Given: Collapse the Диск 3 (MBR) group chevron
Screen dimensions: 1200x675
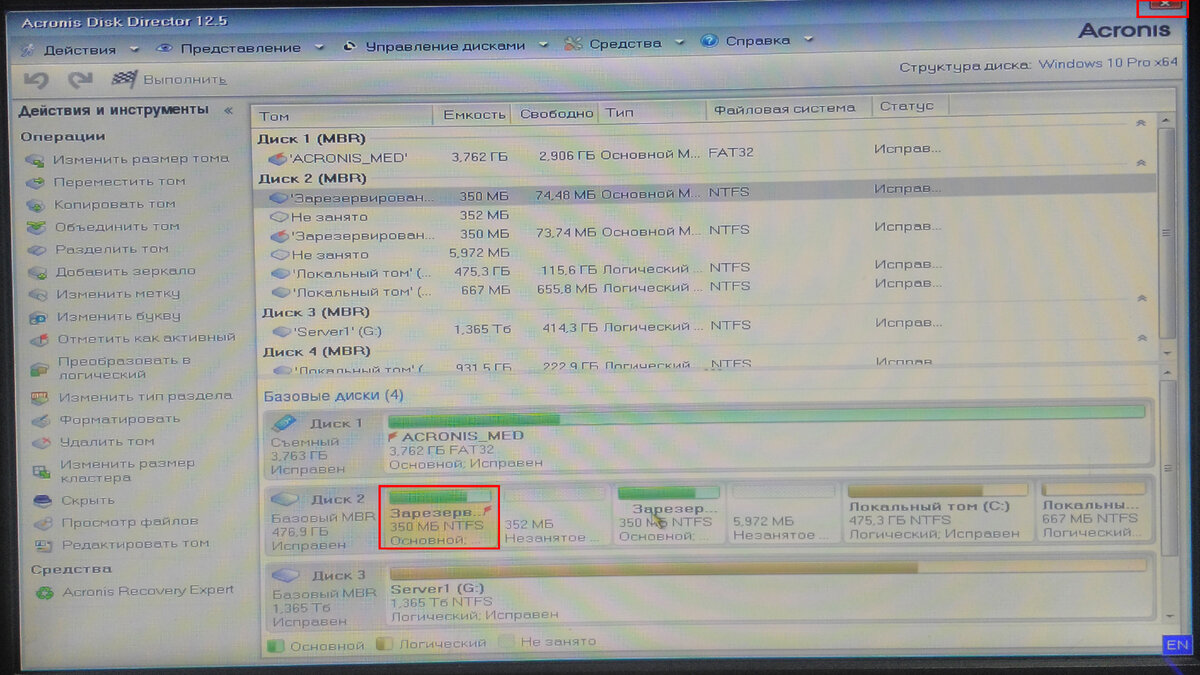Looking at the screenshot, I should [x=1141, y=298].
